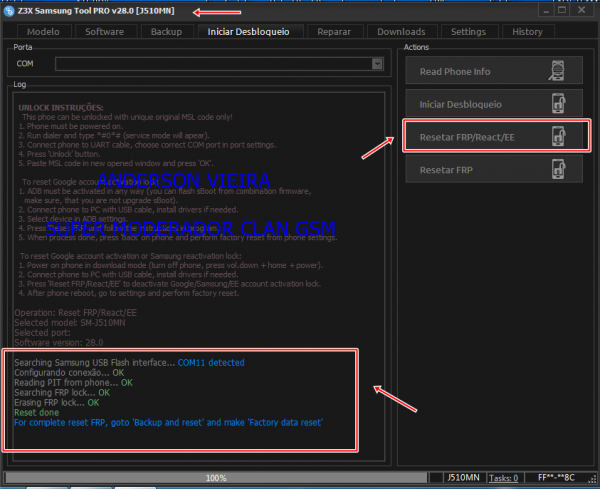View the History tab
The width and height of the screenshot is (600, 489).
(x=527, y=31)
